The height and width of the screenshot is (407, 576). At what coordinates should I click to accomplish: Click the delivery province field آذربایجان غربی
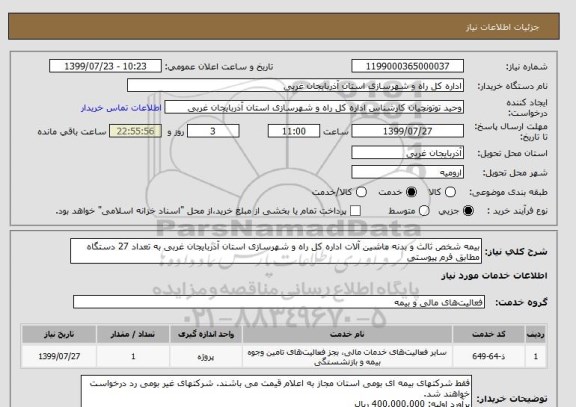(x=407, y=152)
